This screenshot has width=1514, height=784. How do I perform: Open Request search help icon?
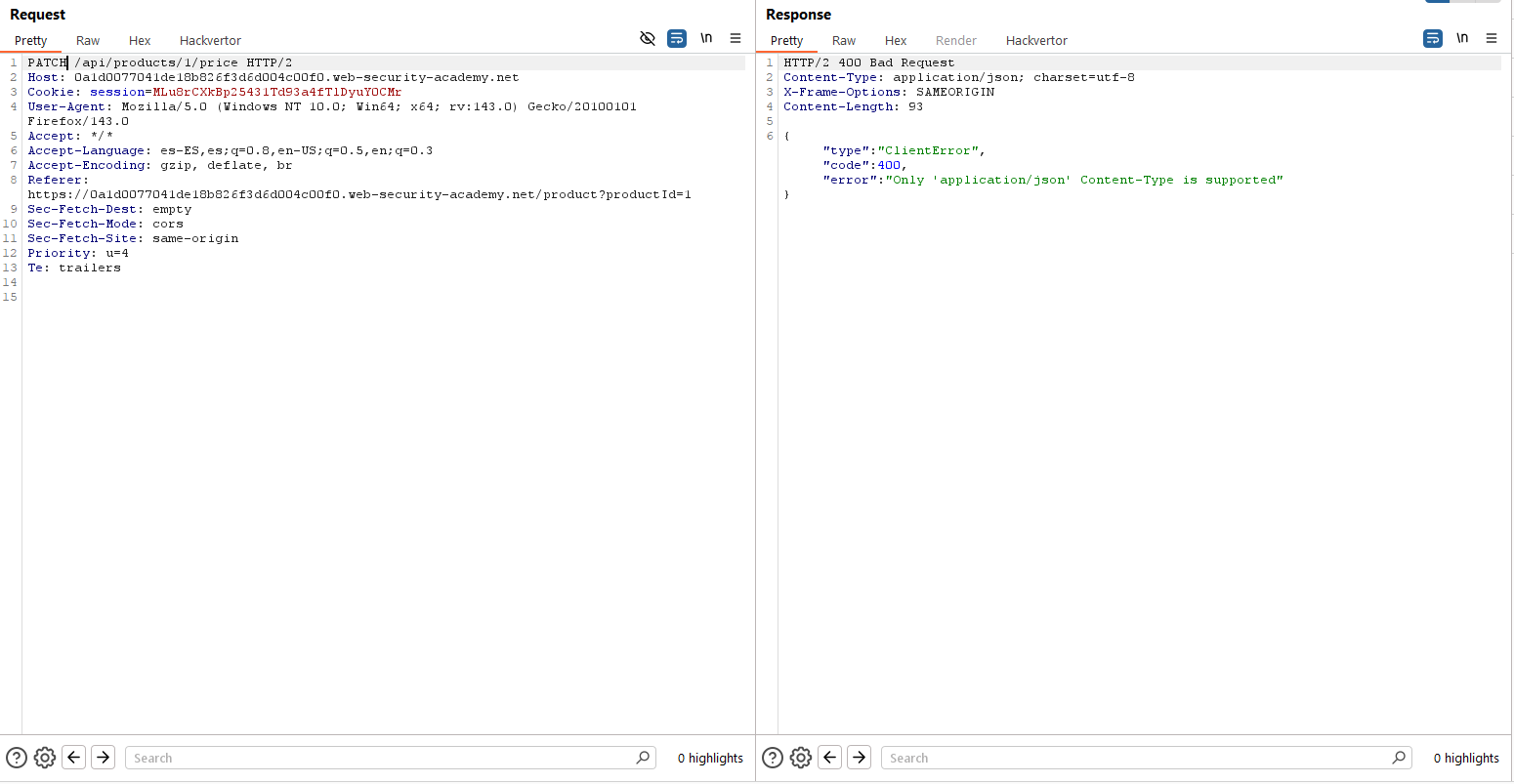[17, 758]
